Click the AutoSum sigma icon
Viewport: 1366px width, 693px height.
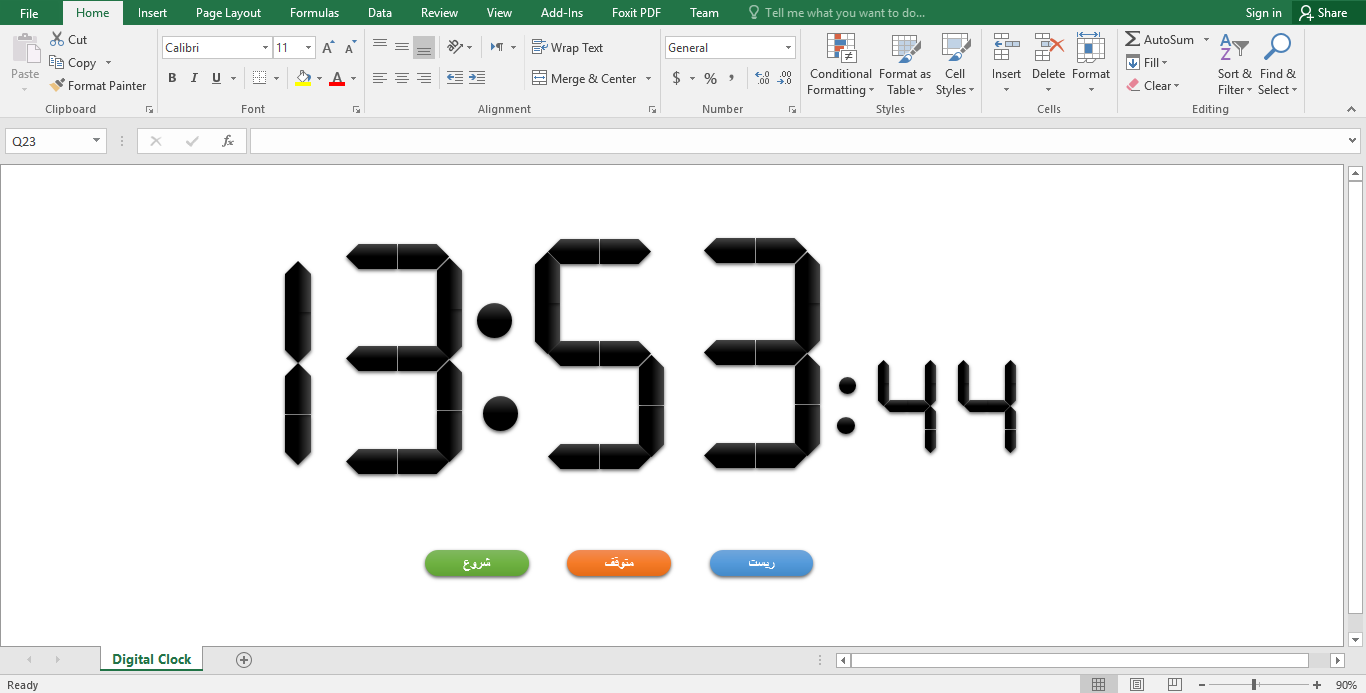click(x=1133, y=39)
